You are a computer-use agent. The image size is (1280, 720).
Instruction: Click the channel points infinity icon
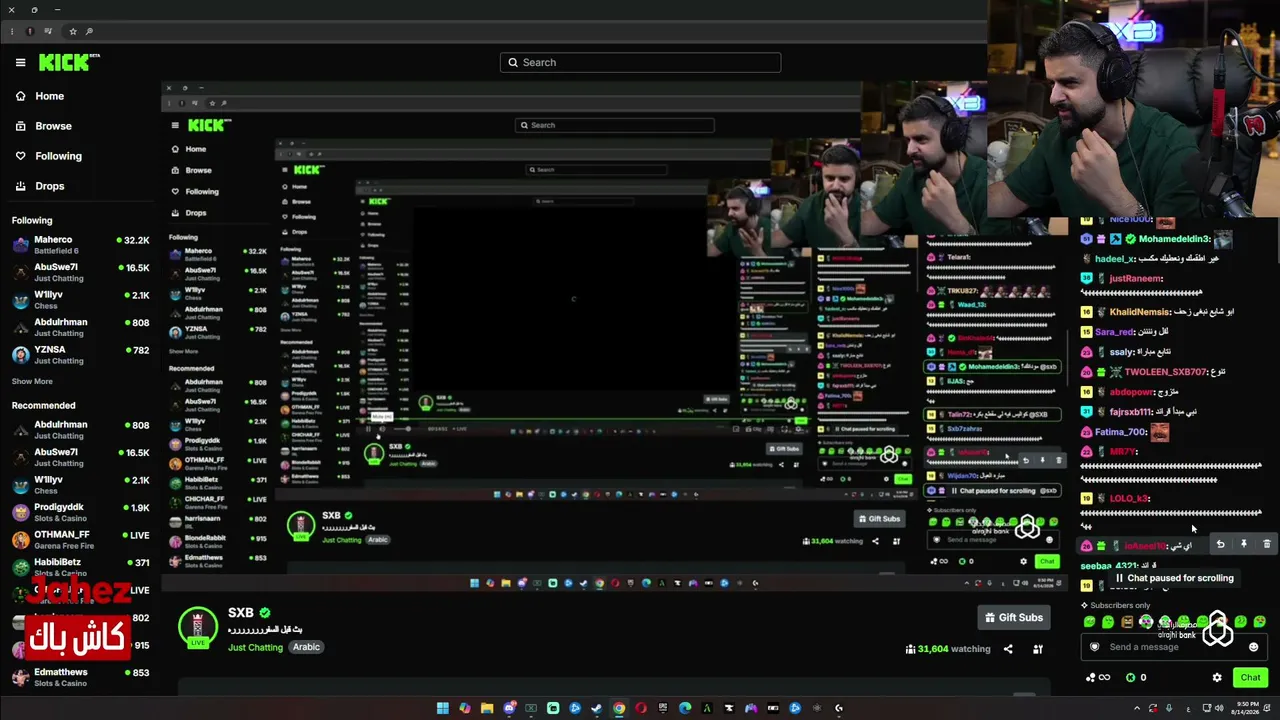1098,678
